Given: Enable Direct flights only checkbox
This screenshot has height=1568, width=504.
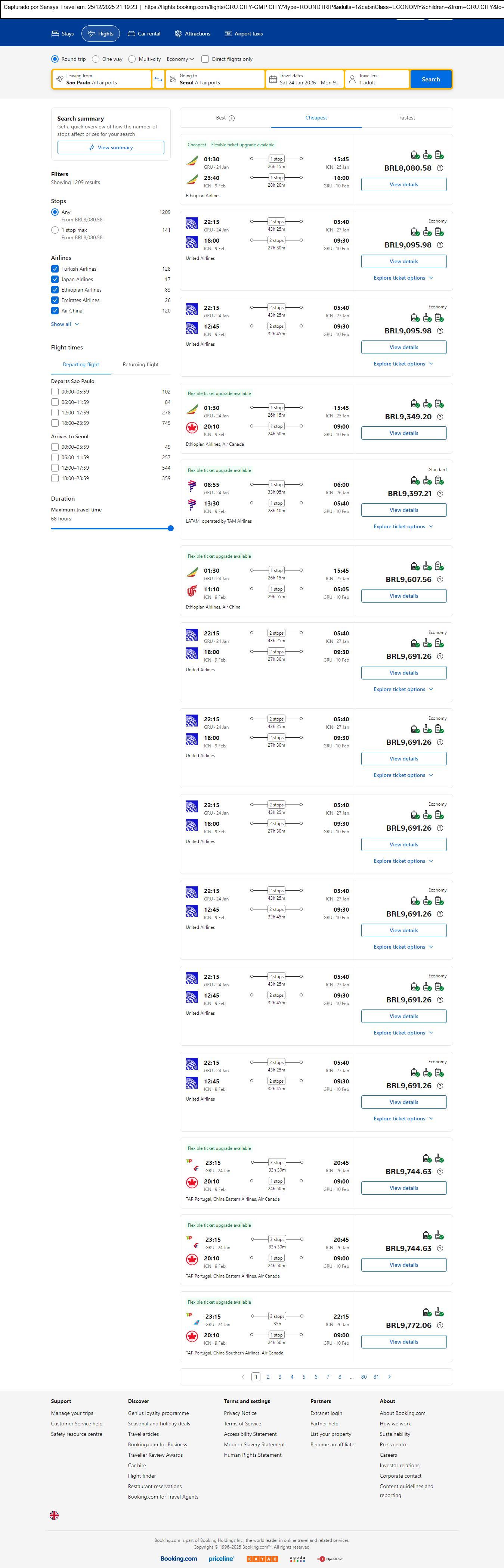Looking at the screenshot, I should [x=205, y=59].
